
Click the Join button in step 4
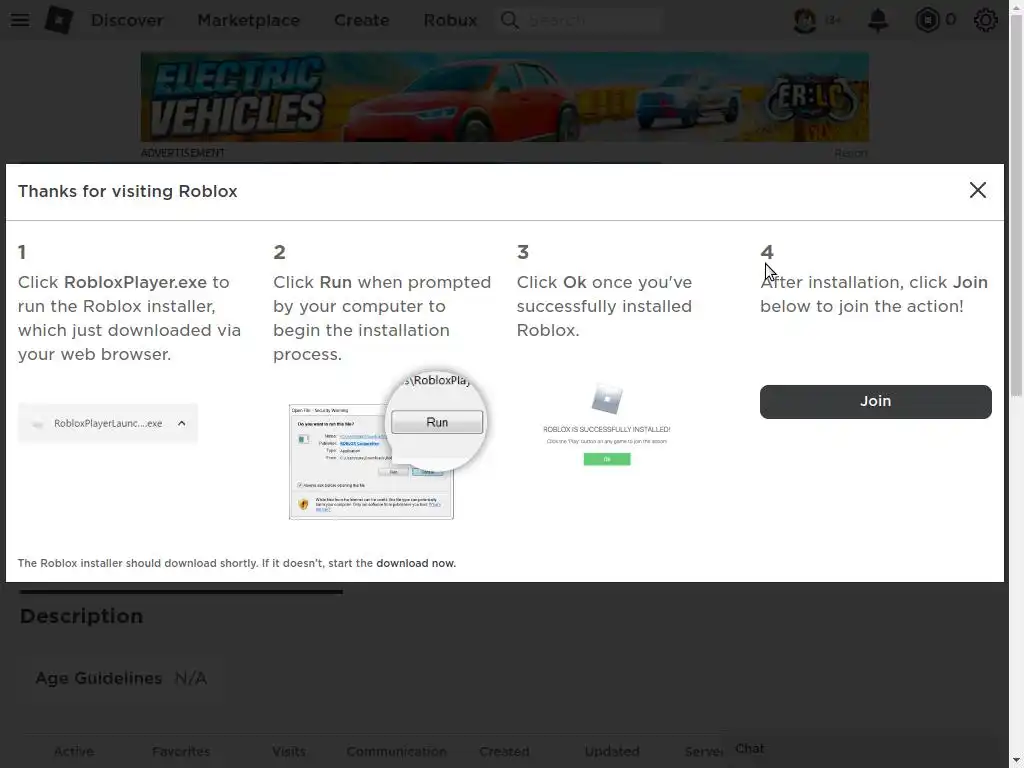[x=875, y=402]
